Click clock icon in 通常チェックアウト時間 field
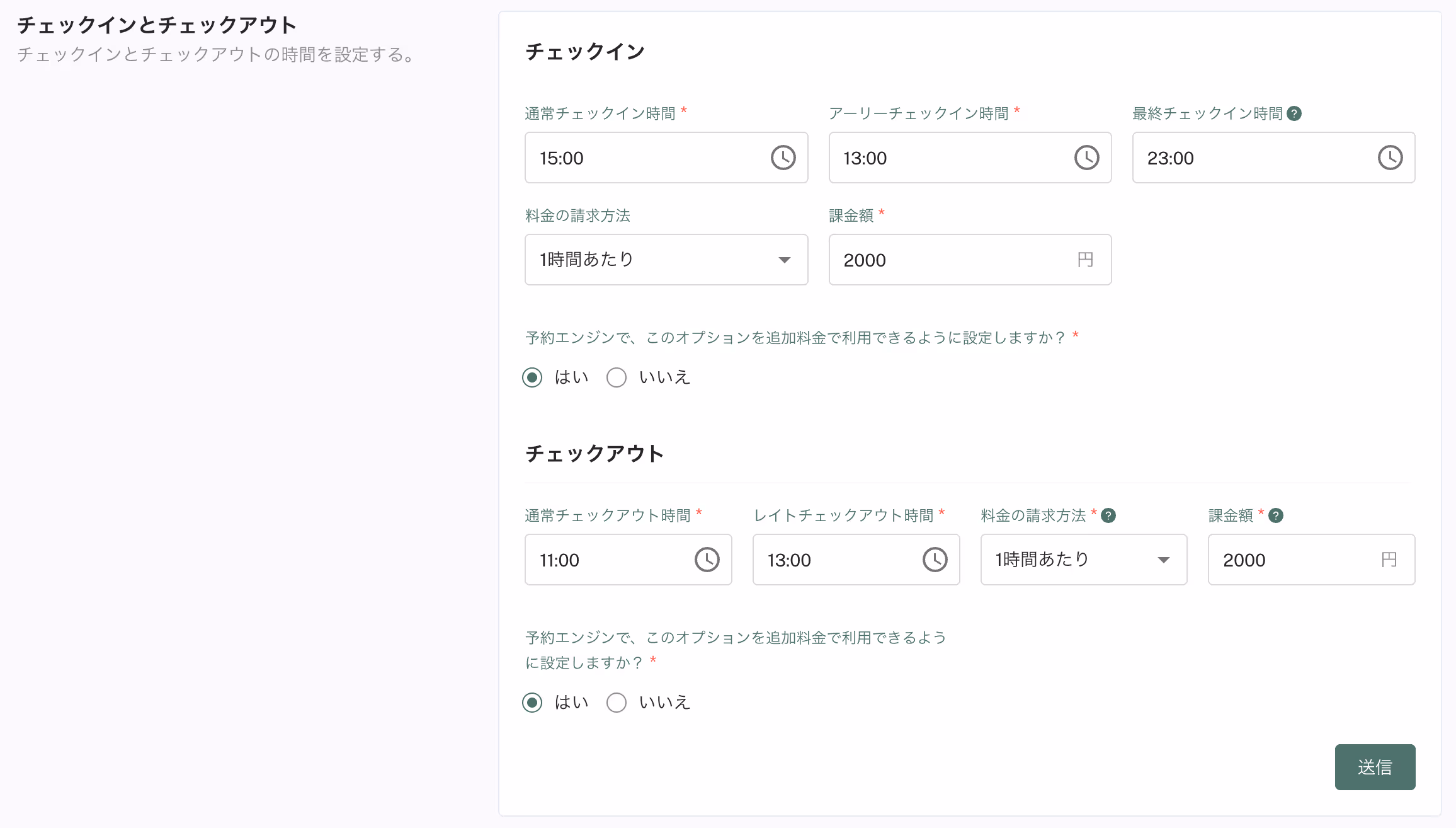 point(707,560)
